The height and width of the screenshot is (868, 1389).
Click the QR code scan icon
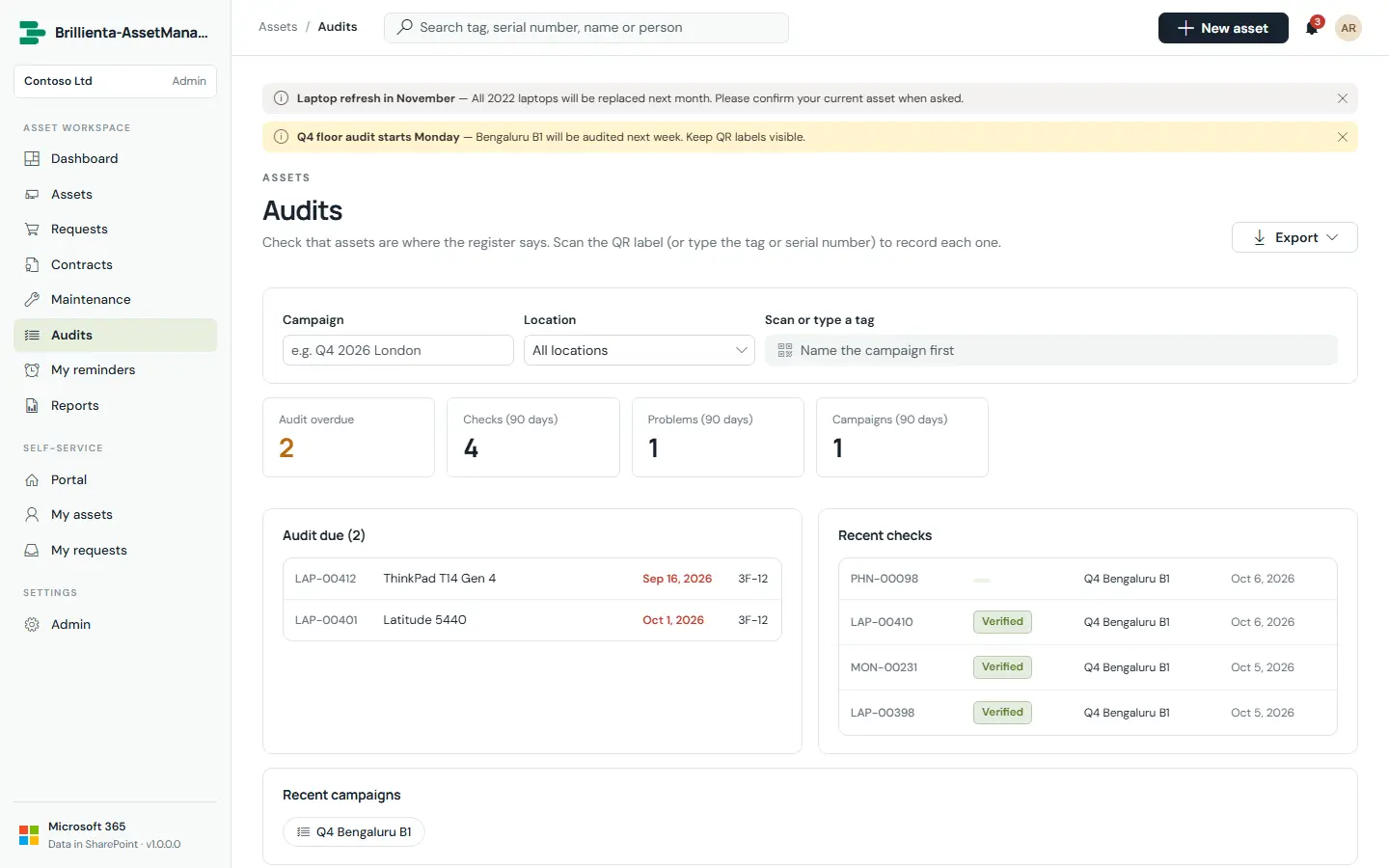click(x=785, y=350)
